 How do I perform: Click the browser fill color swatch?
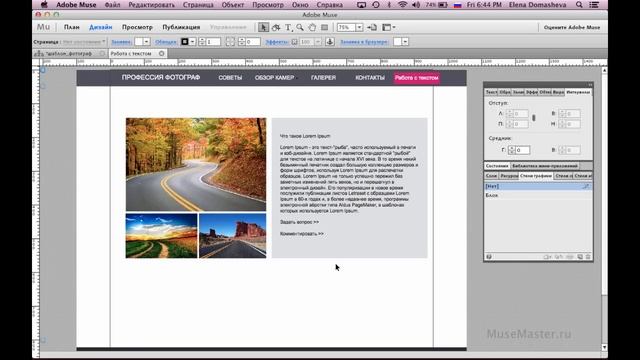click(x=398, y=42)
